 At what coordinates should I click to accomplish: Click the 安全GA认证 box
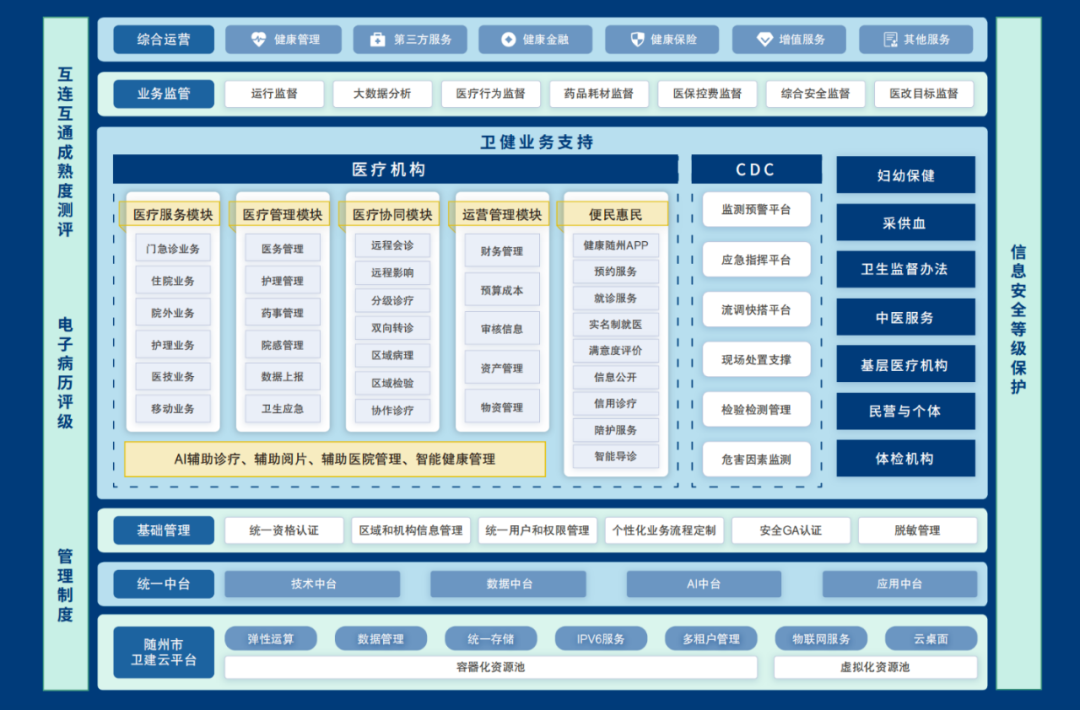pos(791,530)
